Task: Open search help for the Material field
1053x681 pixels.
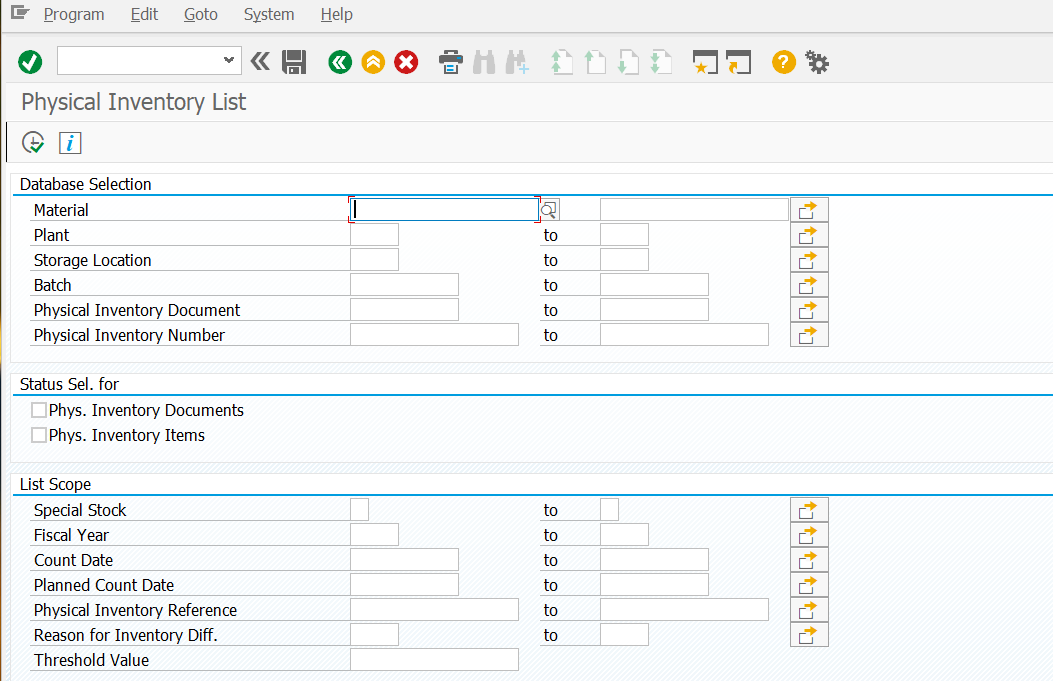Action: click(549, 209)
